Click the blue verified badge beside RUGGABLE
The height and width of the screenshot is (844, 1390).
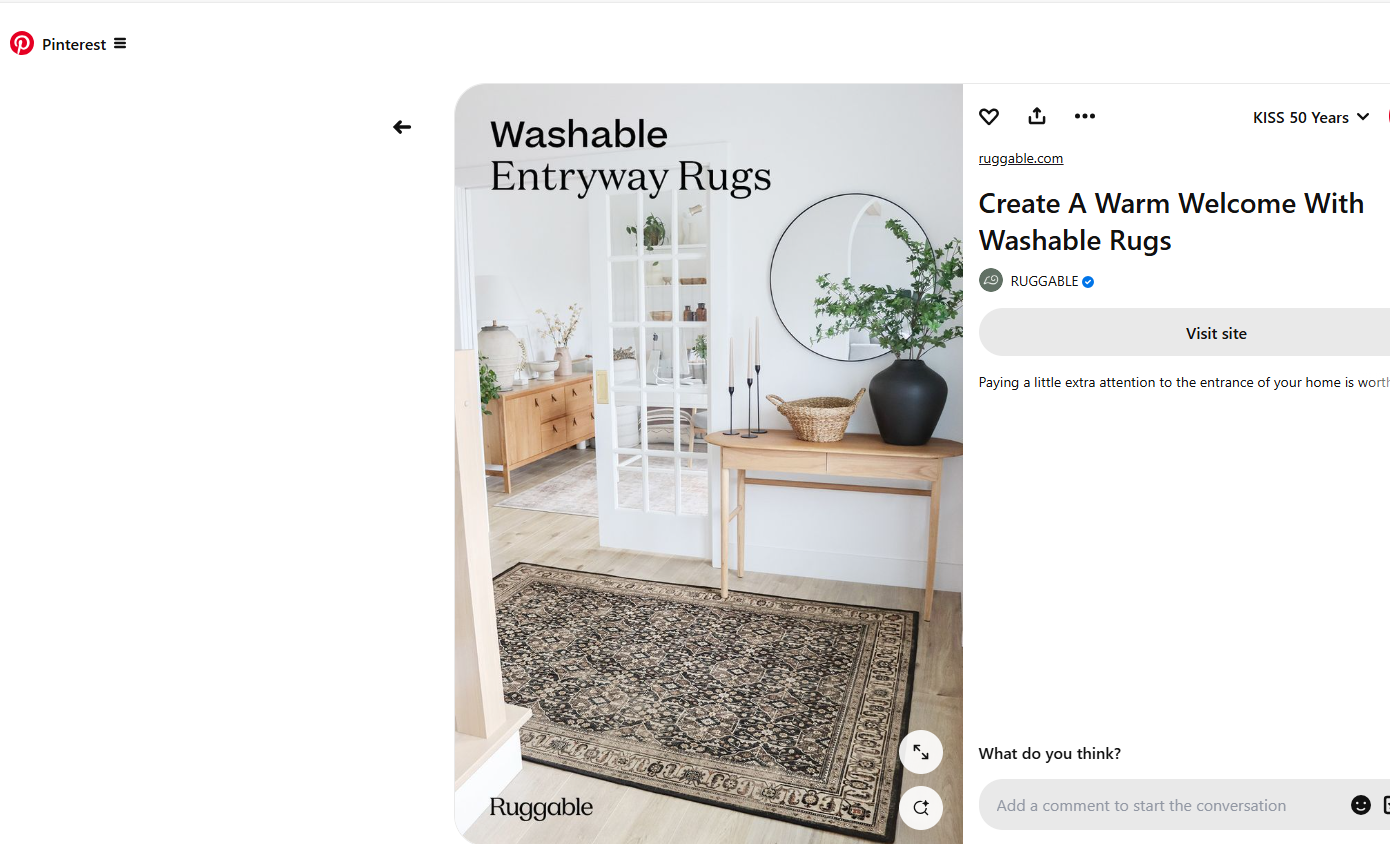pyautogui.click(x=1088, y=282)
